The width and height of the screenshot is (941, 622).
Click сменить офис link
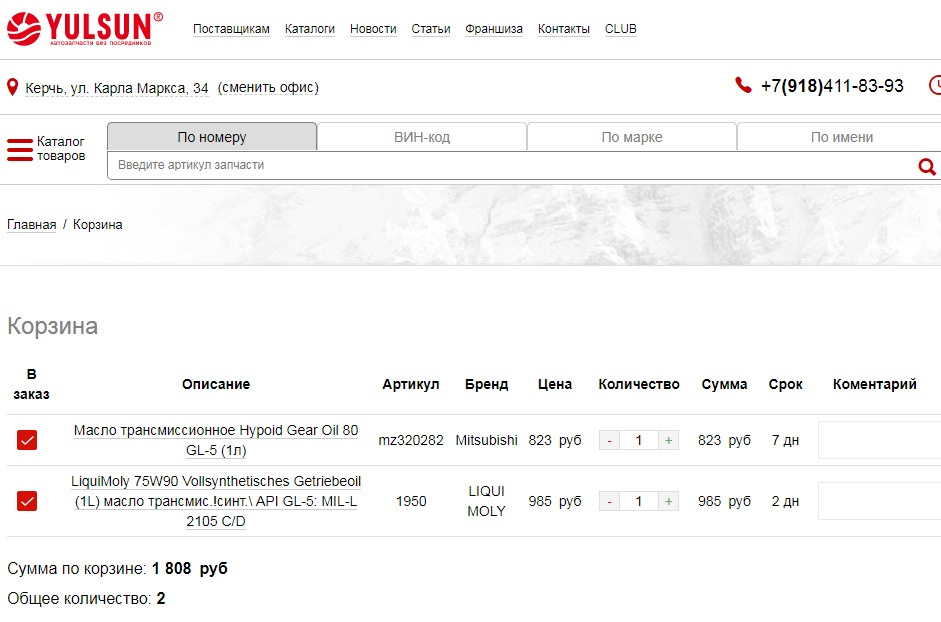click(268, 88)
